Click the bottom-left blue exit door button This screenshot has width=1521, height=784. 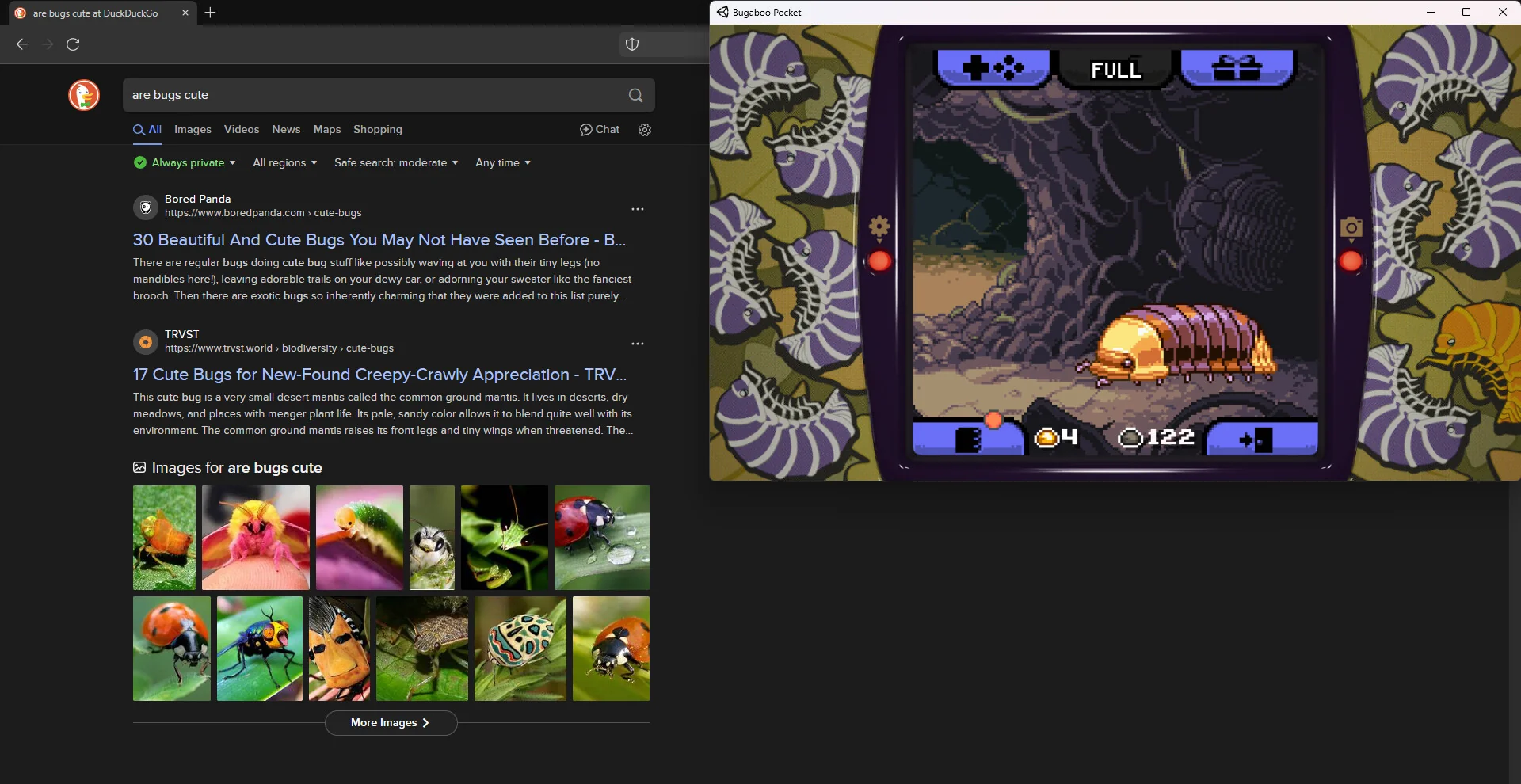coord(967,439)
